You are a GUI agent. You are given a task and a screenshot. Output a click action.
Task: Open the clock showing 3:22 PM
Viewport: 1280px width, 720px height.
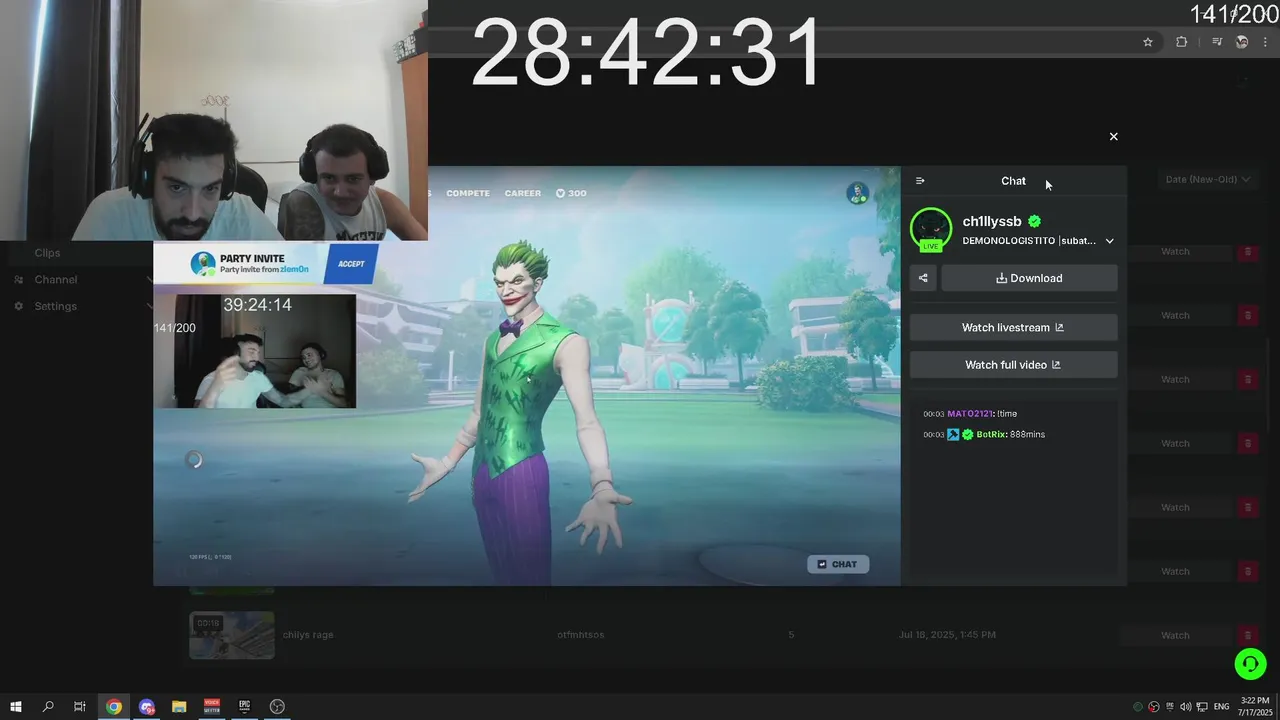coord(1255,706)
